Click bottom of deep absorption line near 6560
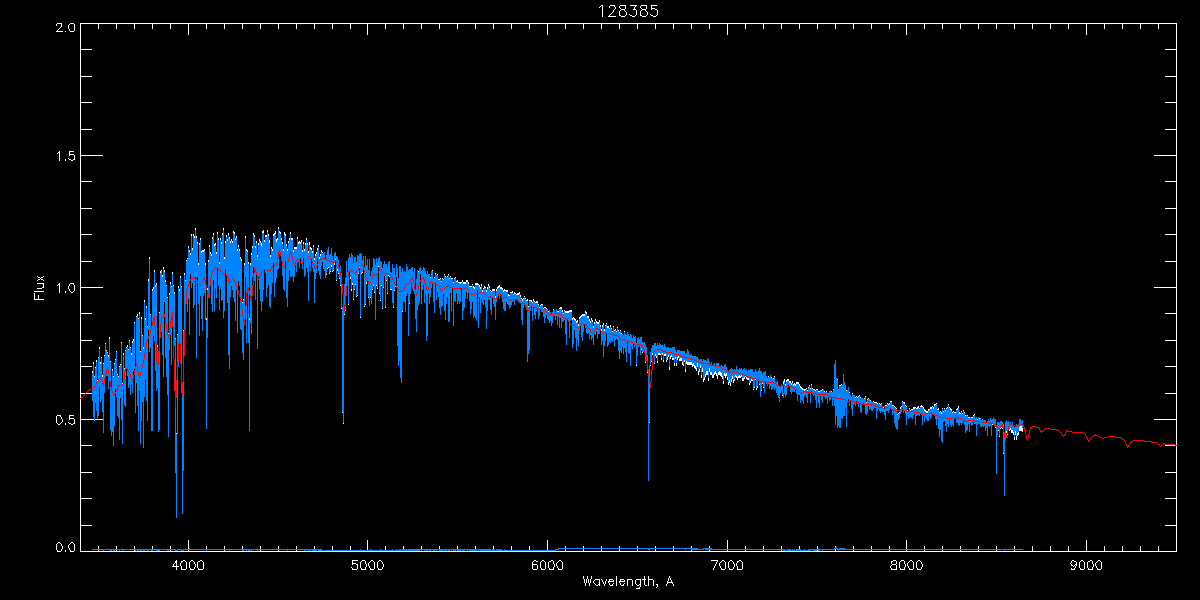This screenshot has height=600, width=1200. point(648,478)
